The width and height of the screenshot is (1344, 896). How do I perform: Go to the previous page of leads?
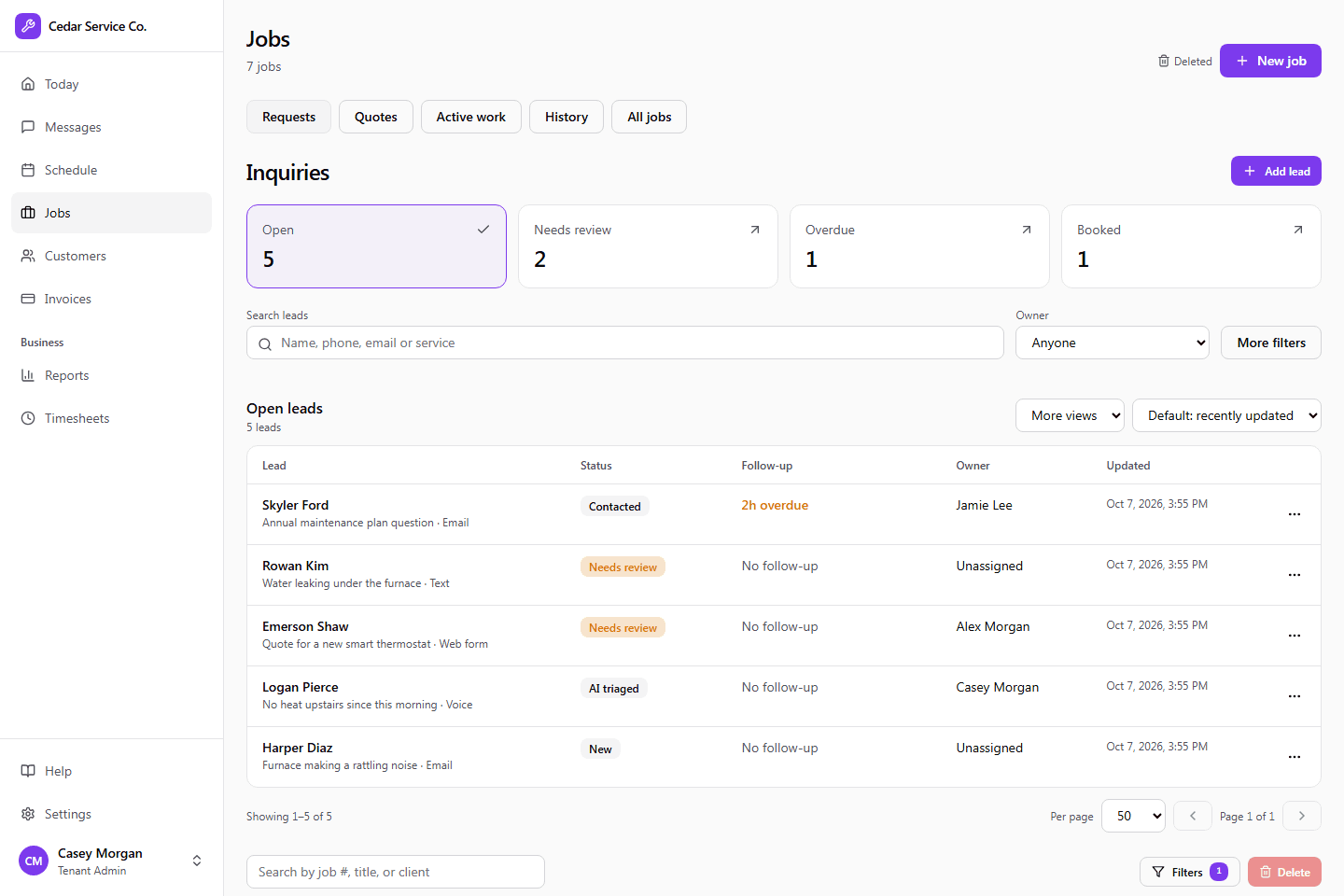1193,816
